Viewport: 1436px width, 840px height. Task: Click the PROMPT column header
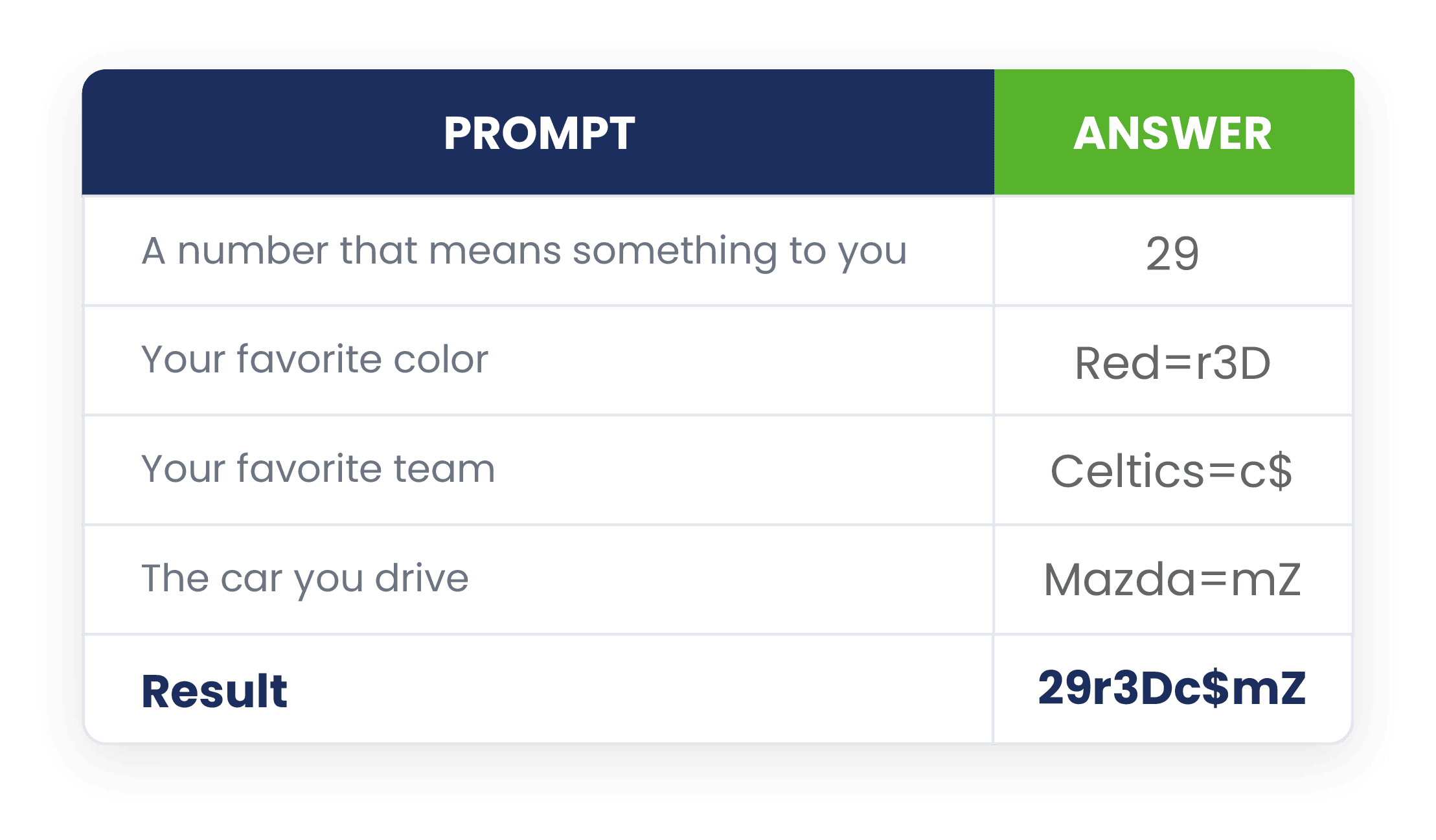click(x=538, y=133)
